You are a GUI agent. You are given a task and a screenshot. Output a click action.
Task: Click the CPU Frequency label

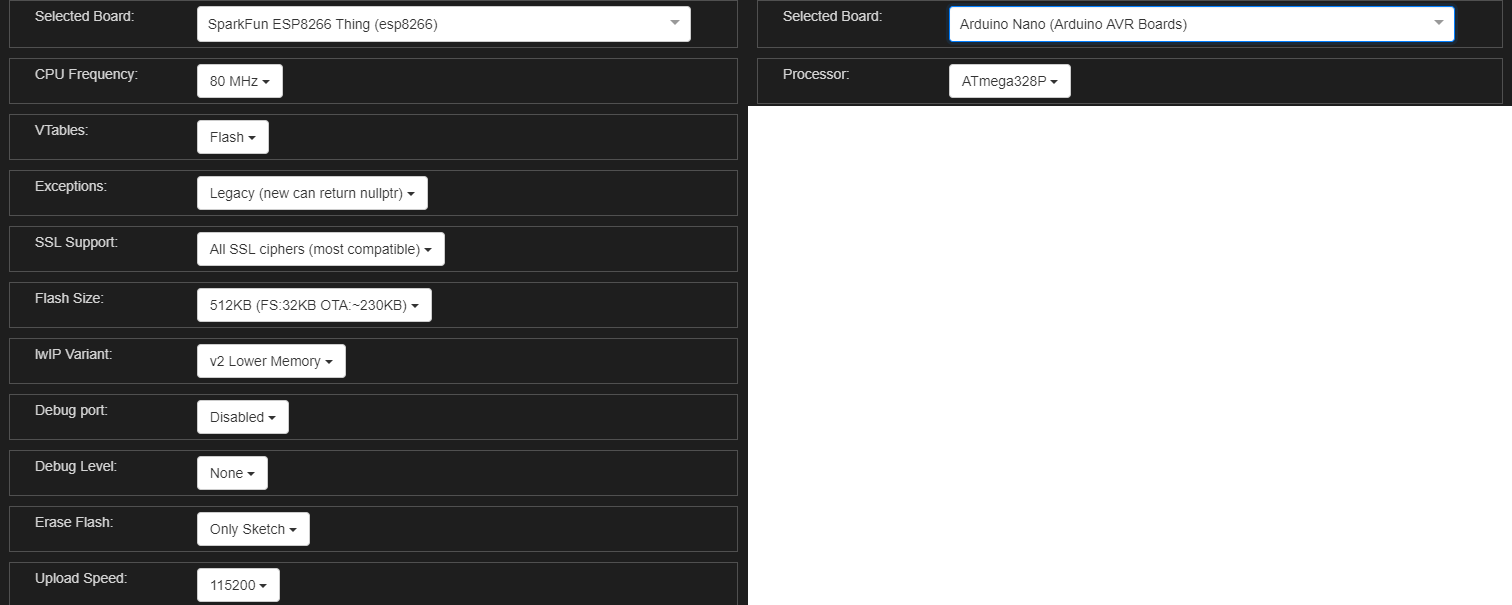click(x=86, y=74)
